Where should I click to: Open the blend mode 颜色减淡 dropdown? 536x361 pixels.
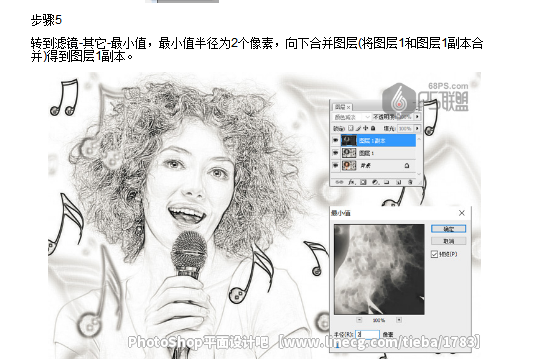[x=352, y=117]
